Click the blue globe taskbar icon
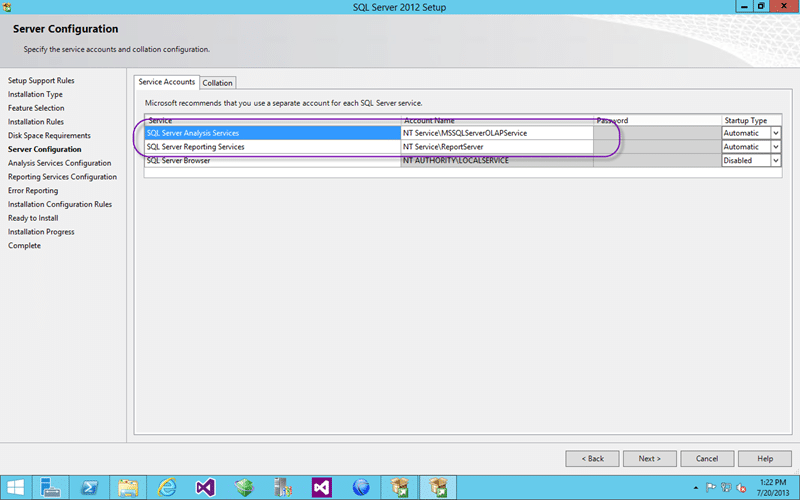Screen dimensions: 800x500 [361, 488]
